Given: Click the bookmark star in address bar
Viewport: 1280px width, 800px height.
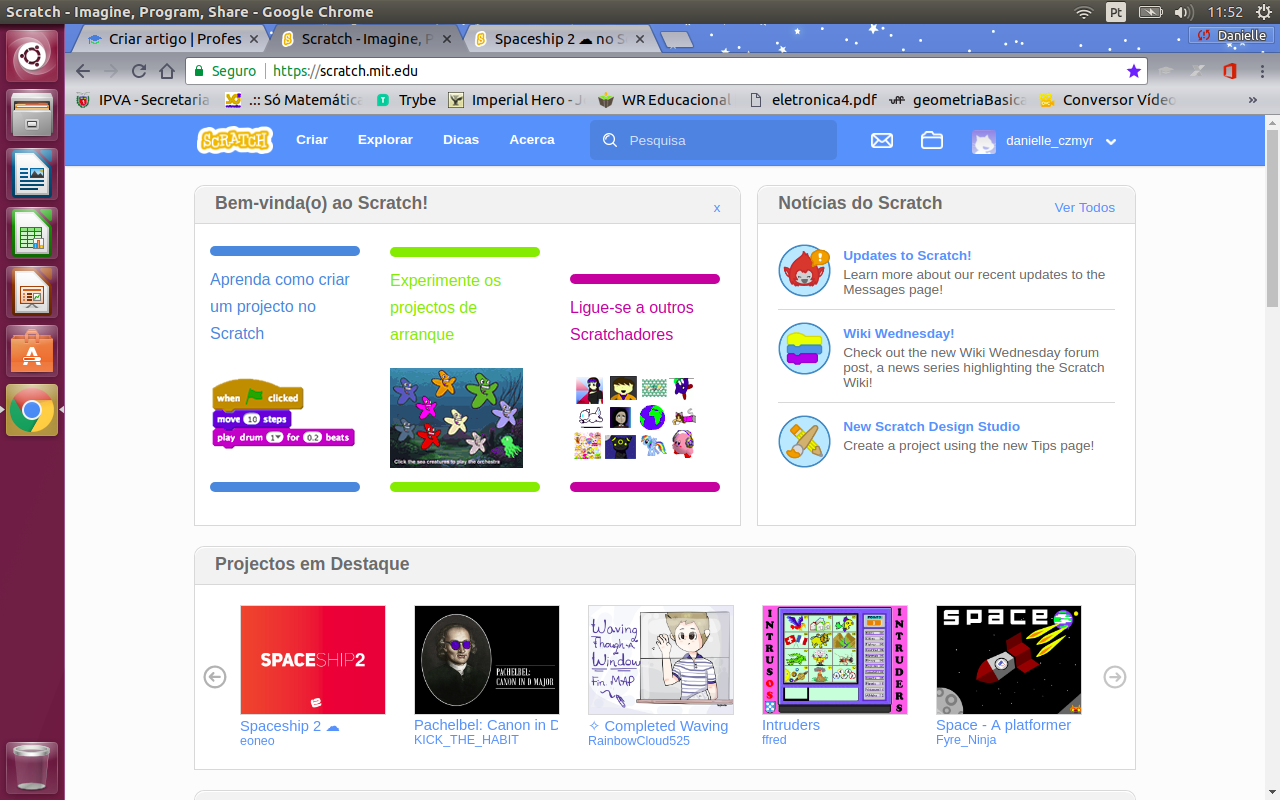Looking at the screenshot, I should tap(1133, 71).
